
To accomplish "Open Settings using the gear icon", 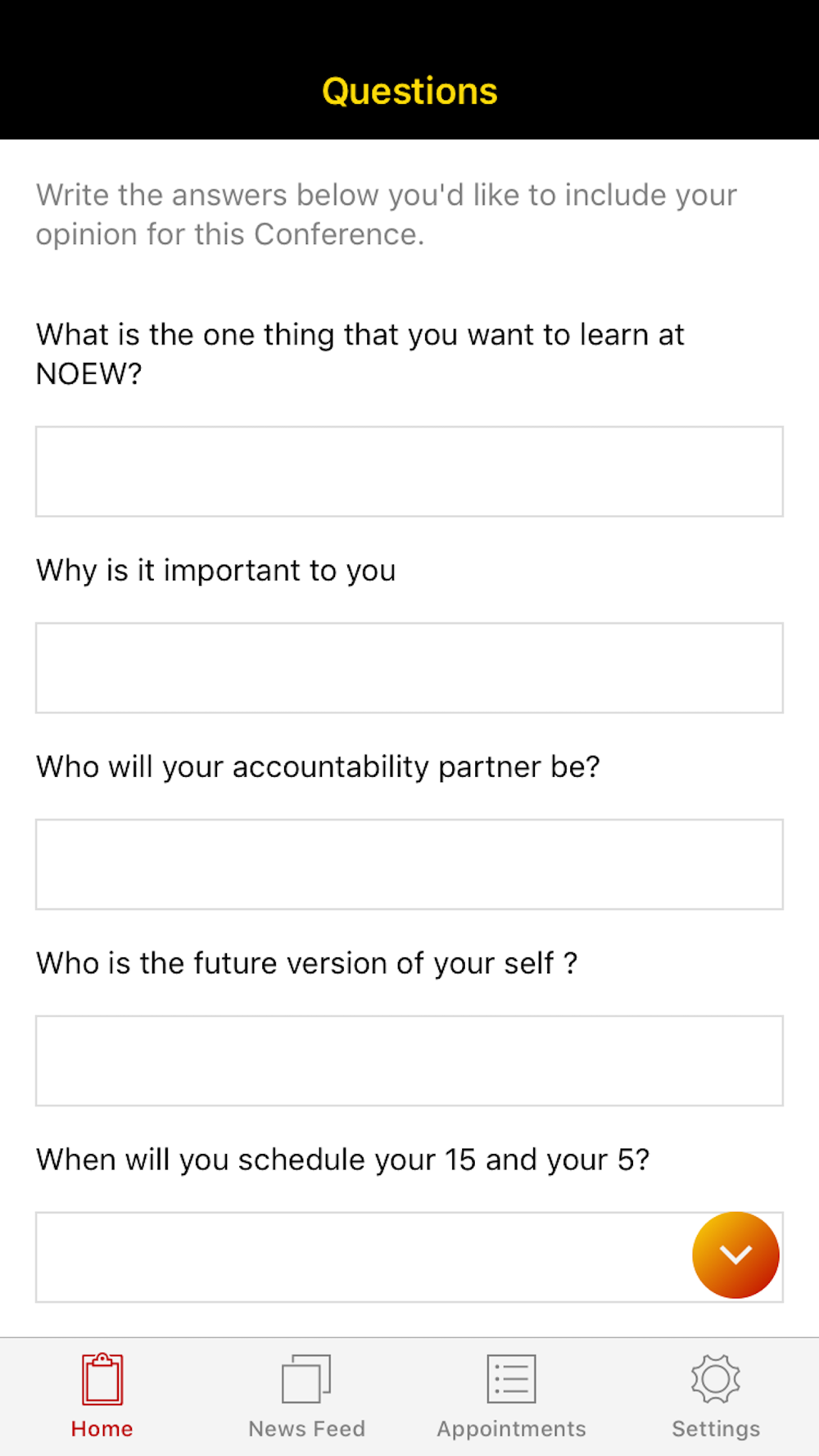I will 716,1378.
